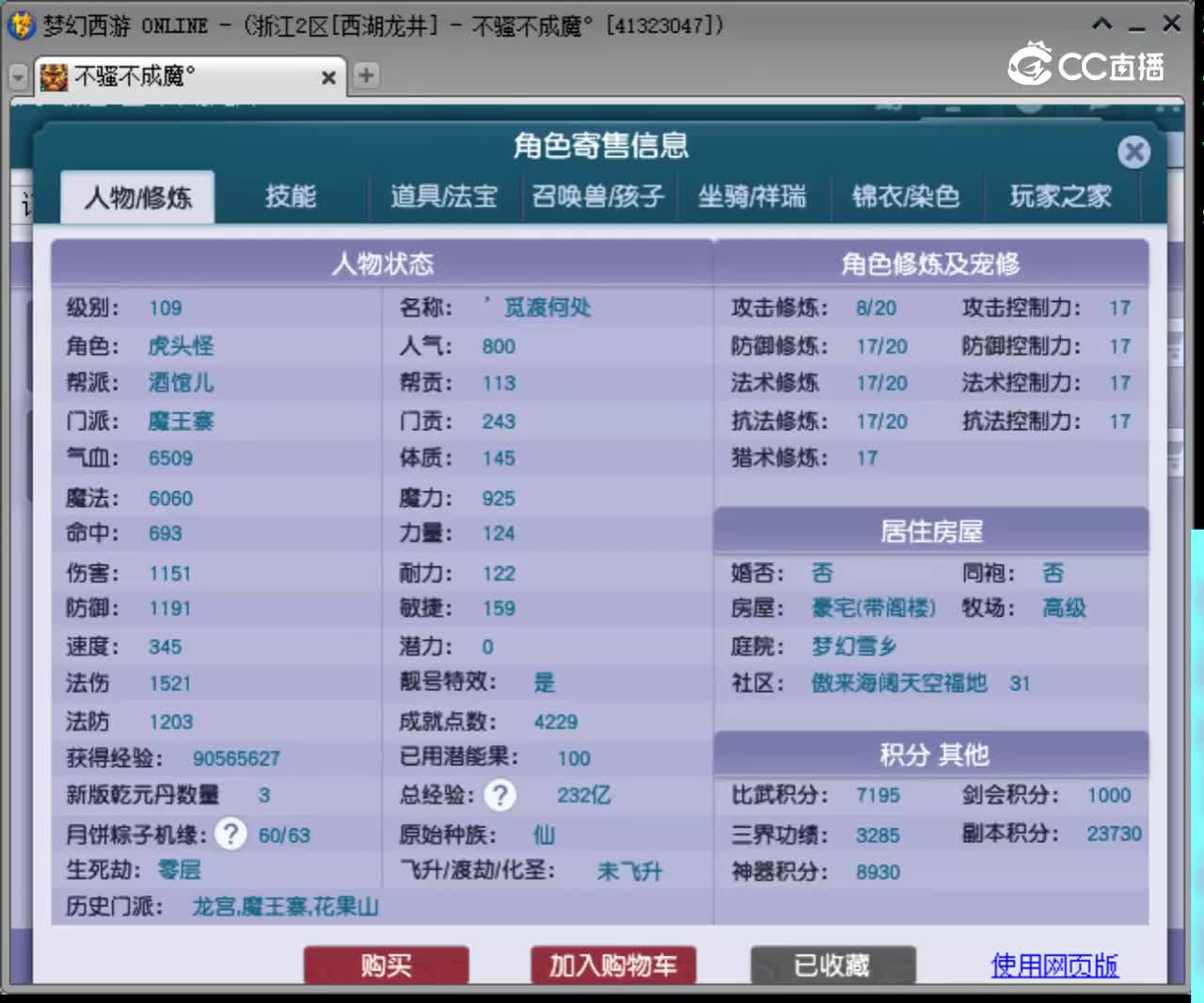Click the help icon next to 月饼粽子机缘

[230, 834]
